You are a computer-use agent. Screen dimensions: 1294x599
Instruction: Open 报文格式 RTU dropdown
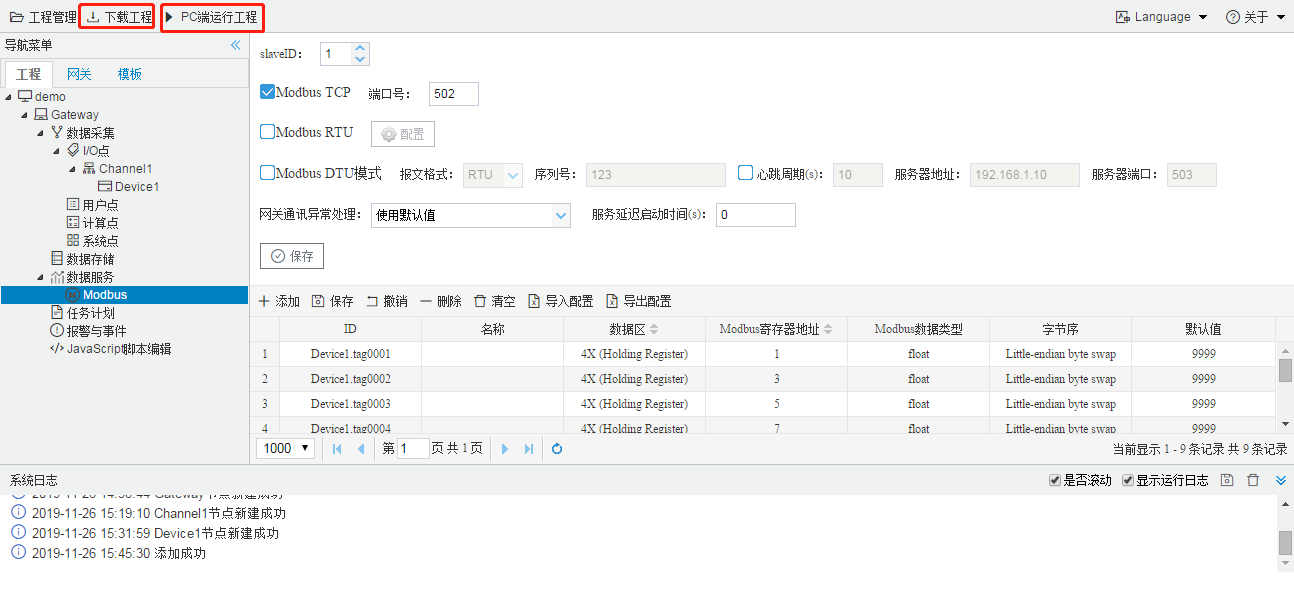point(493,175)
